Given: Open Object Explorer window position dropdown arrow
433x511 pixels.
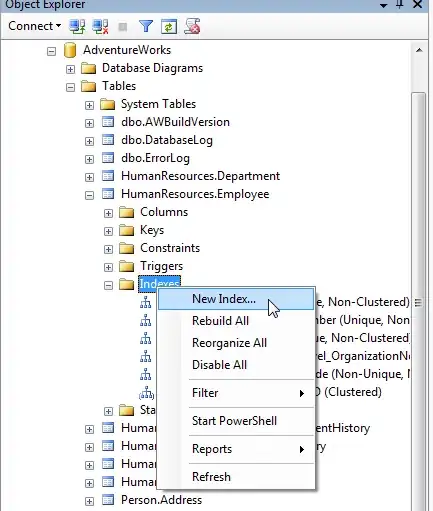Looking at the screenshot, I should click(384, 5).
